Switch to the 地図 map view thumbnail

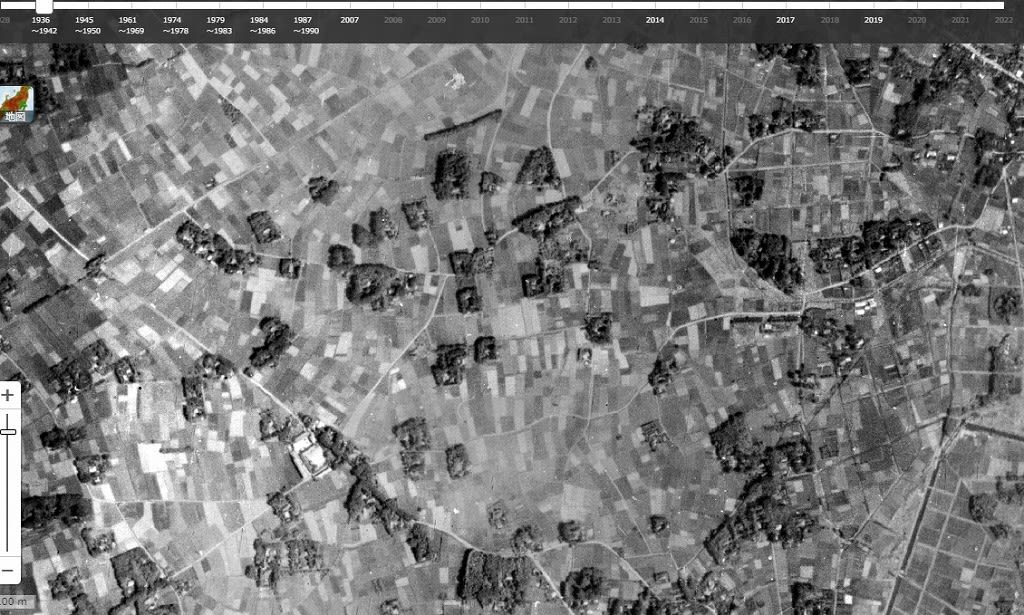tap(16, 104)
